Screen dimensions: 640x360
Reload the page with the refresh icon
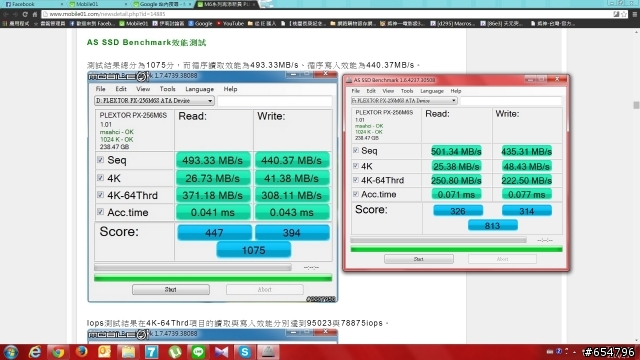pyautogui.click(x=25, y=14)
